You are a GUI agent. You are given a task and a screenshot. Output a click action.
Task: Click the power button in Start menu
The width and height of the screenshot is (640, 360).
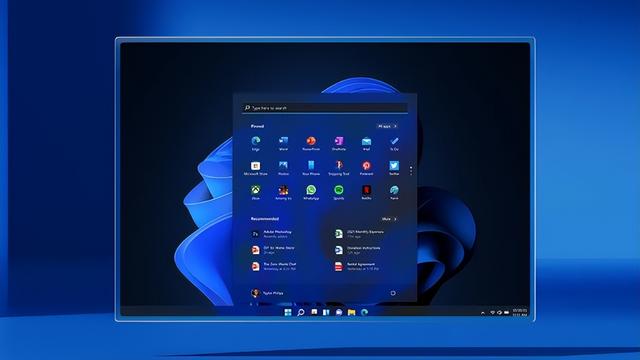(393, 293)
